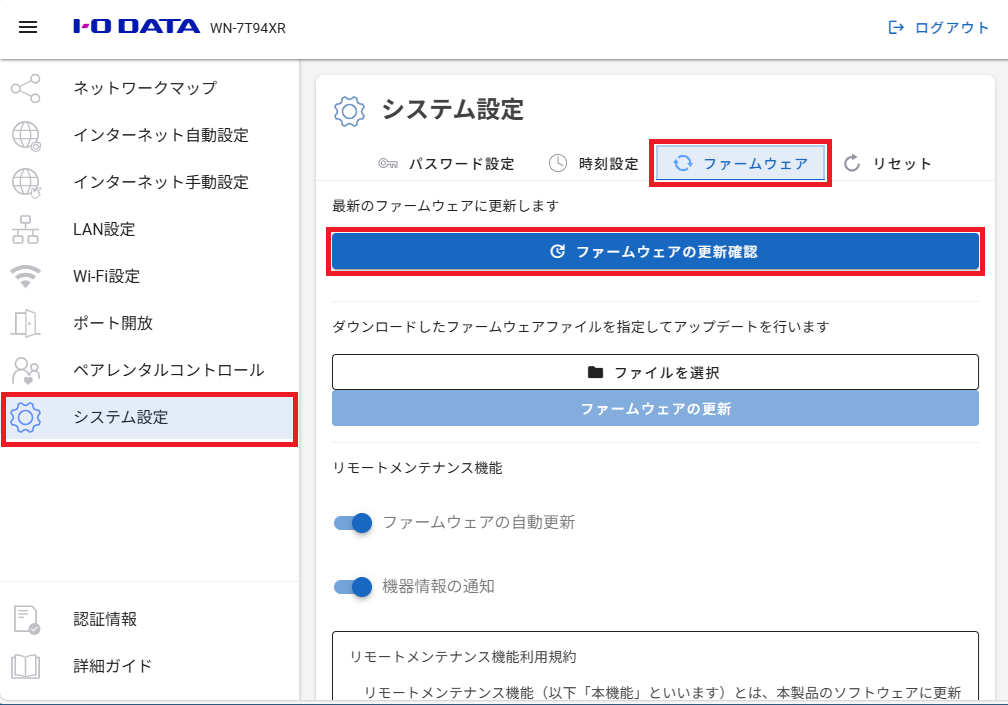Turn off 機器情報の通知

pyautogui.click(x=352, y=587)
